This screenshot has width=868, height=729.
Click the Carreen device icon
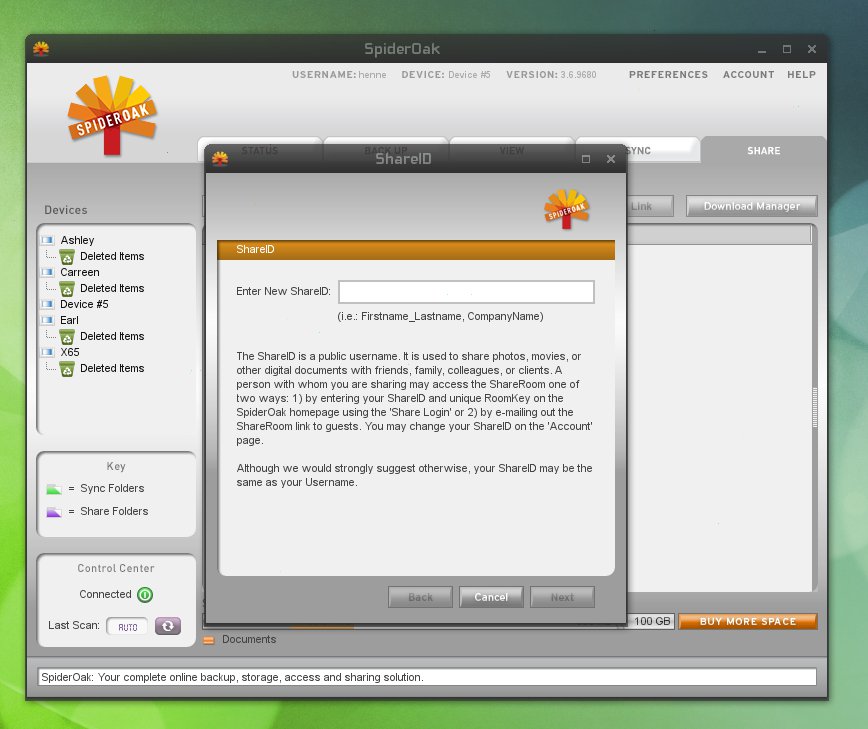[x=48, y=272]
